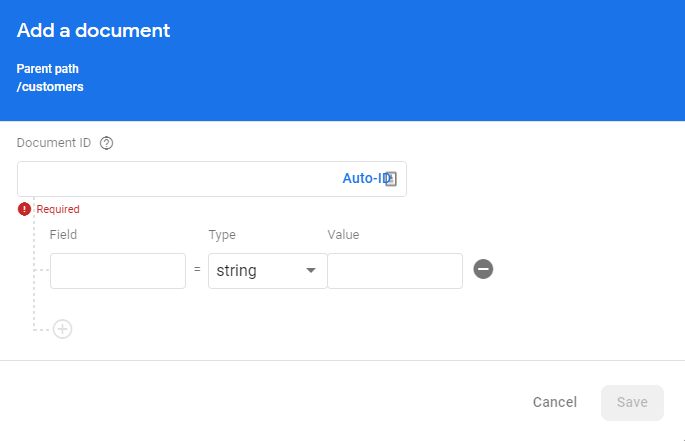This screenshot has width=685, height=441.
Task: Click the /customers parent path text
Action: (x=50, y=87)
